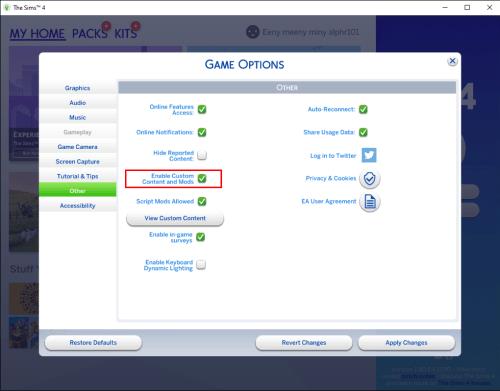Toggle Script Mods Allowed checkbox
Screen dimensions: 500x391
(202, 201)
